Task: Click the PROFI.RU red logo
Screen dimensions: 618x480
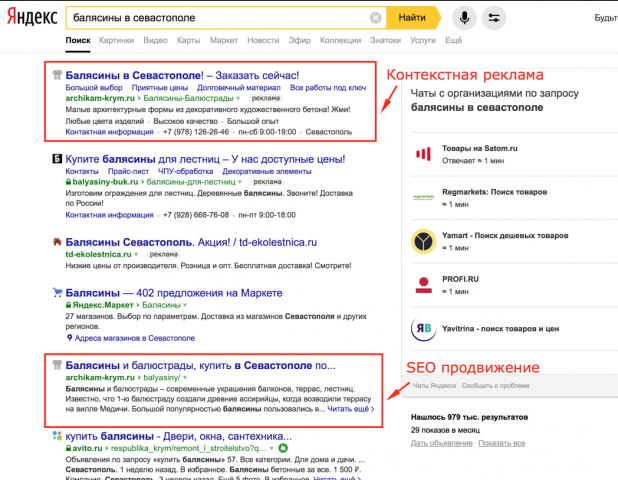Action: coord(423,285)
